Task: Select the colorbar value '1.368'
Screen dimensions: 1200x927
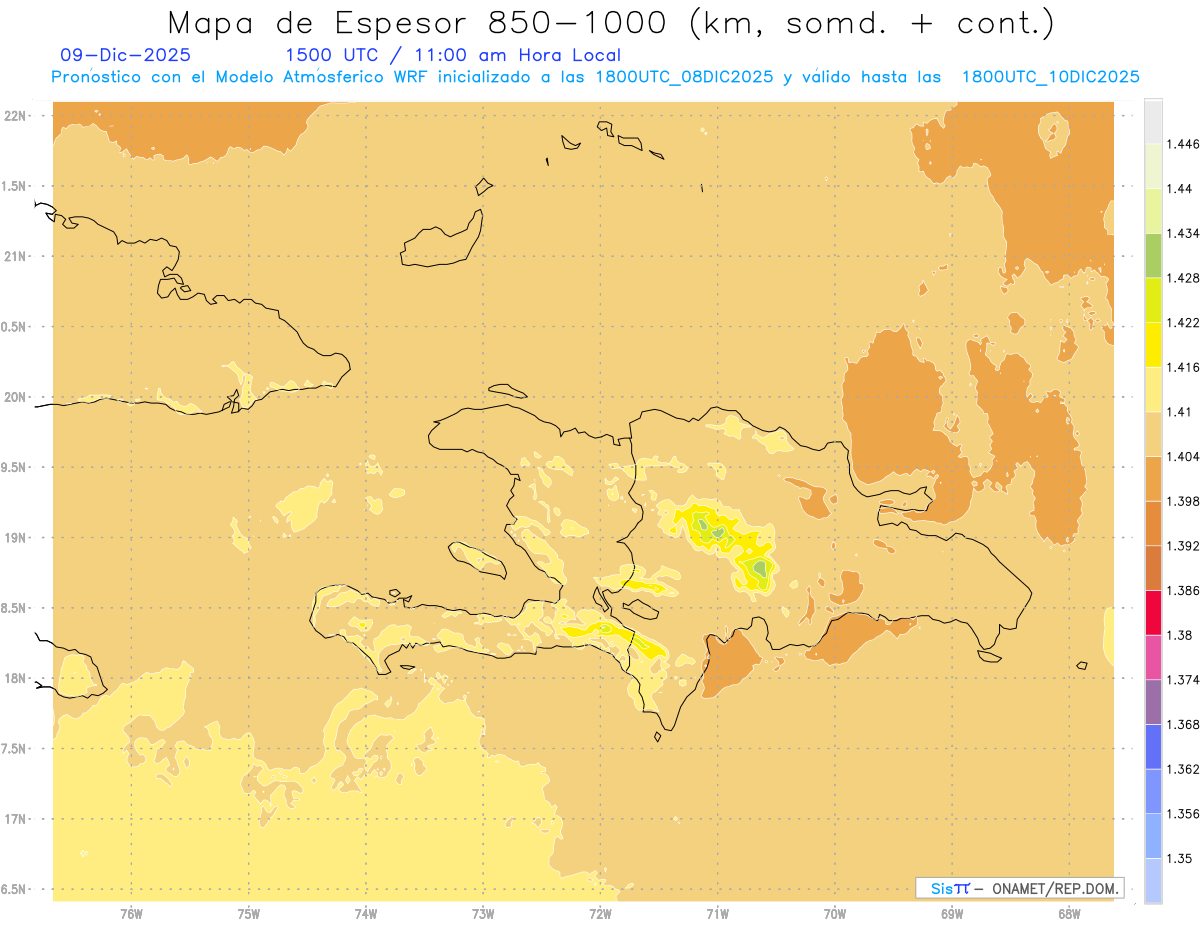Action: 1185,724
